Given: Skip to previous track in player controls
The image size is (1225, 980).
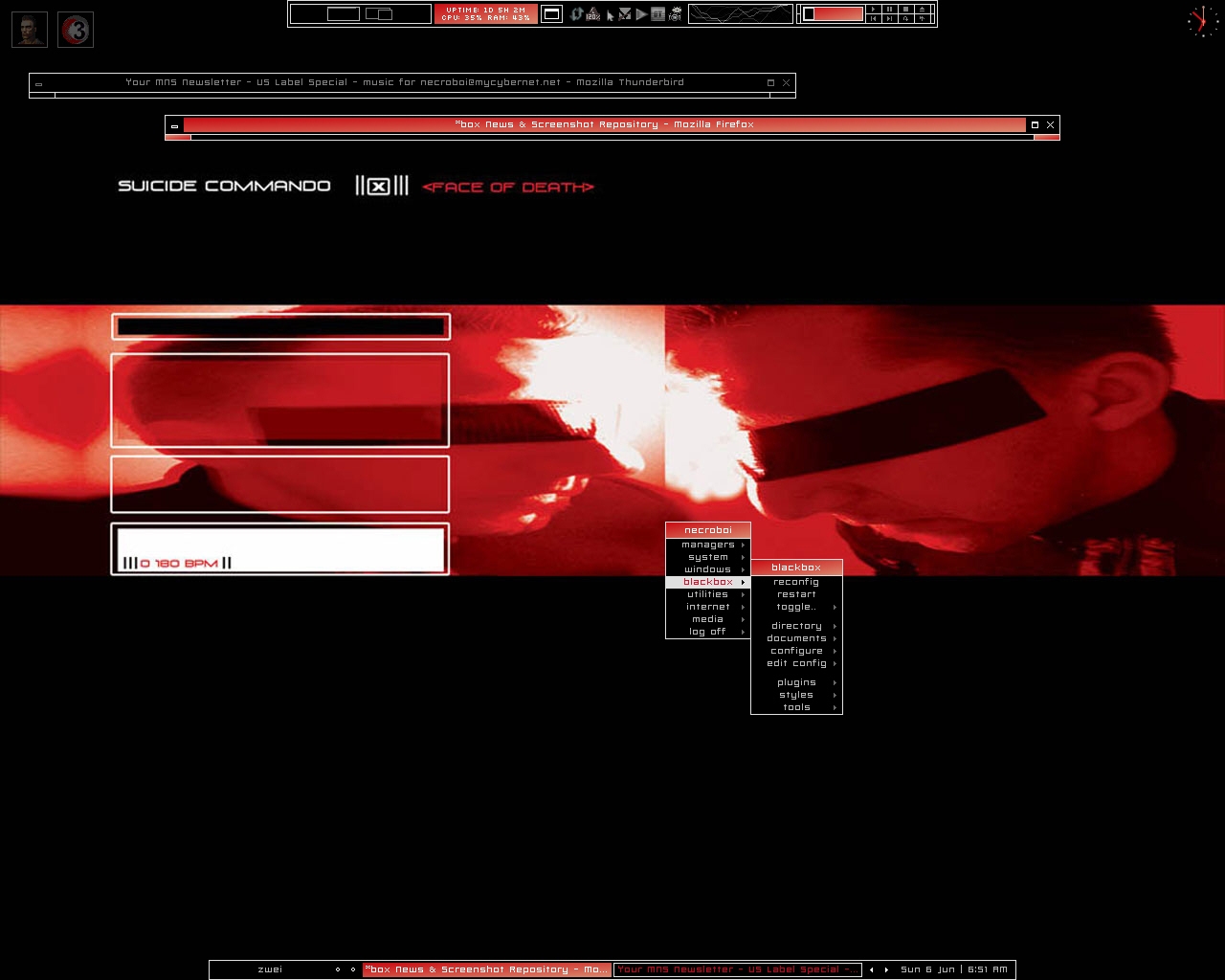Looking at the screenshot, I should tap(873, 18).
